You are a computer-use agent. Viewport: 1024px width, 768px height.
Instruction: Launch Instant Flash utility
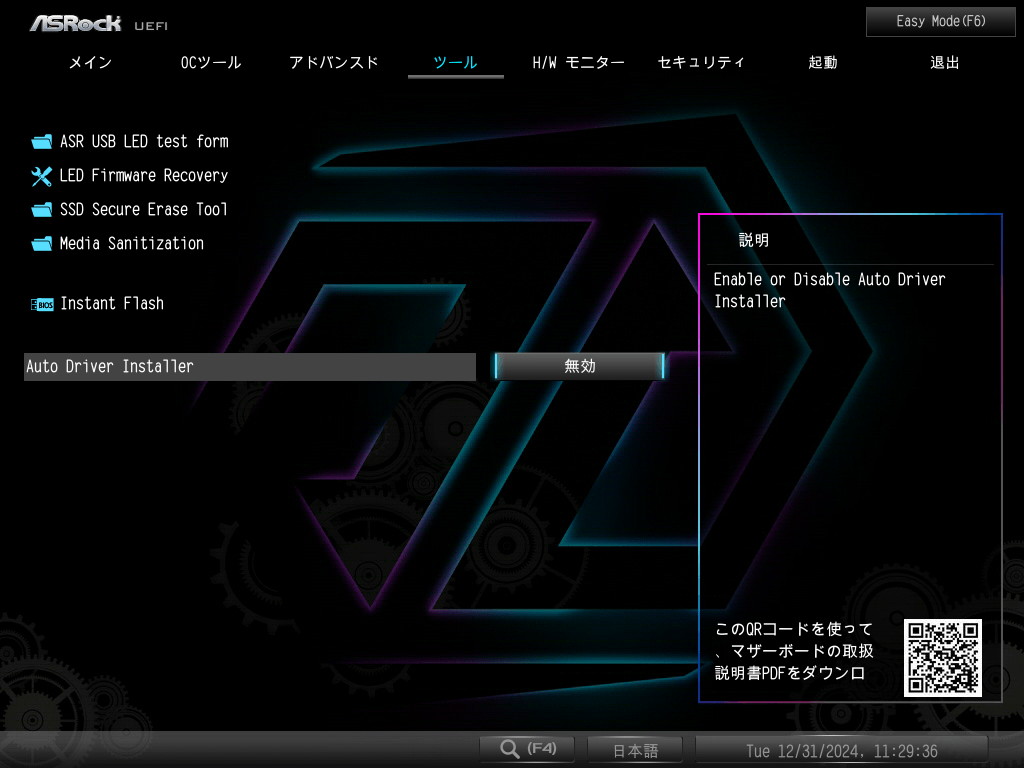(112, 304)
